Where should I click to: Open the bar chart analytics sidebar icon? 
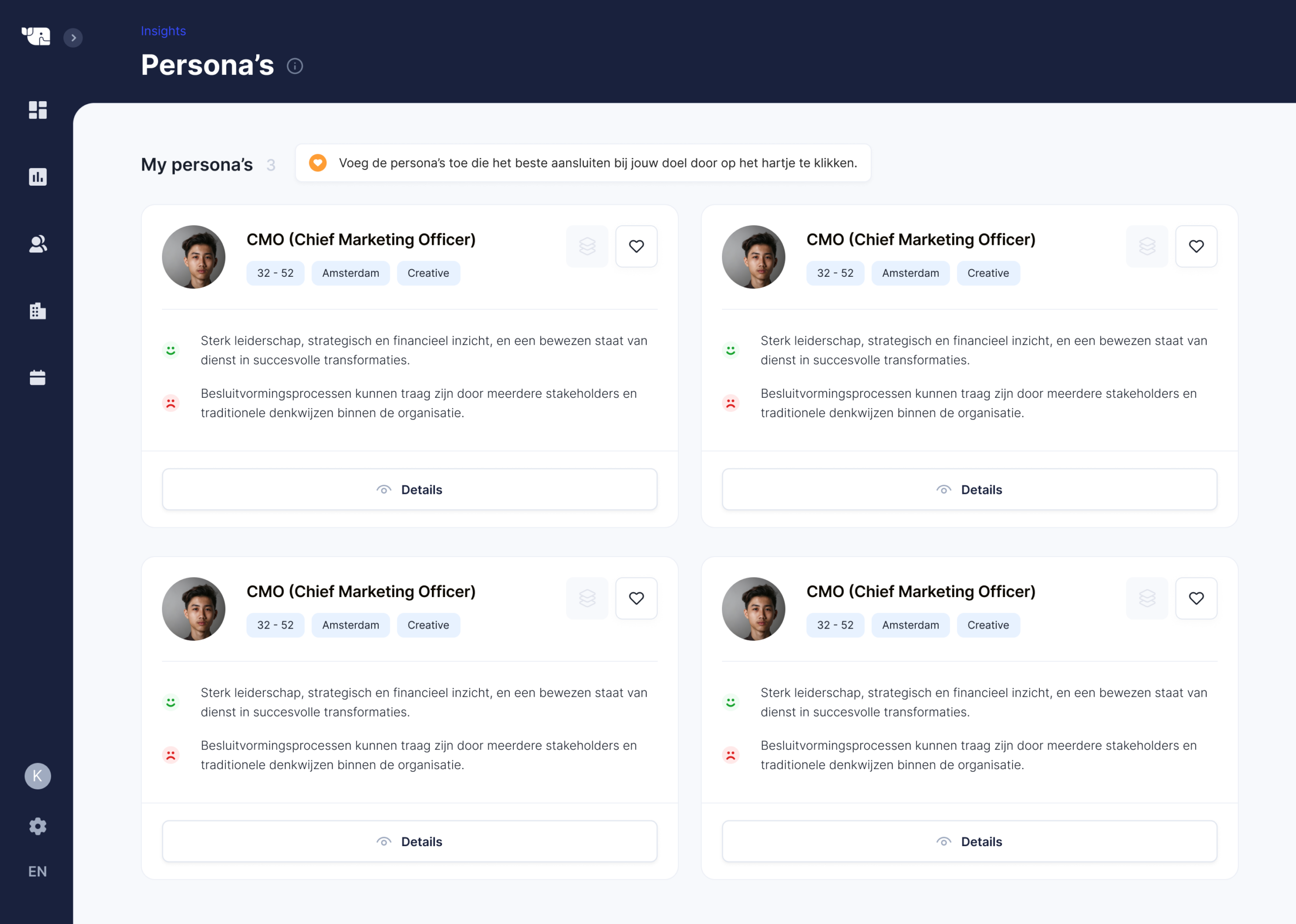(37, 177)
